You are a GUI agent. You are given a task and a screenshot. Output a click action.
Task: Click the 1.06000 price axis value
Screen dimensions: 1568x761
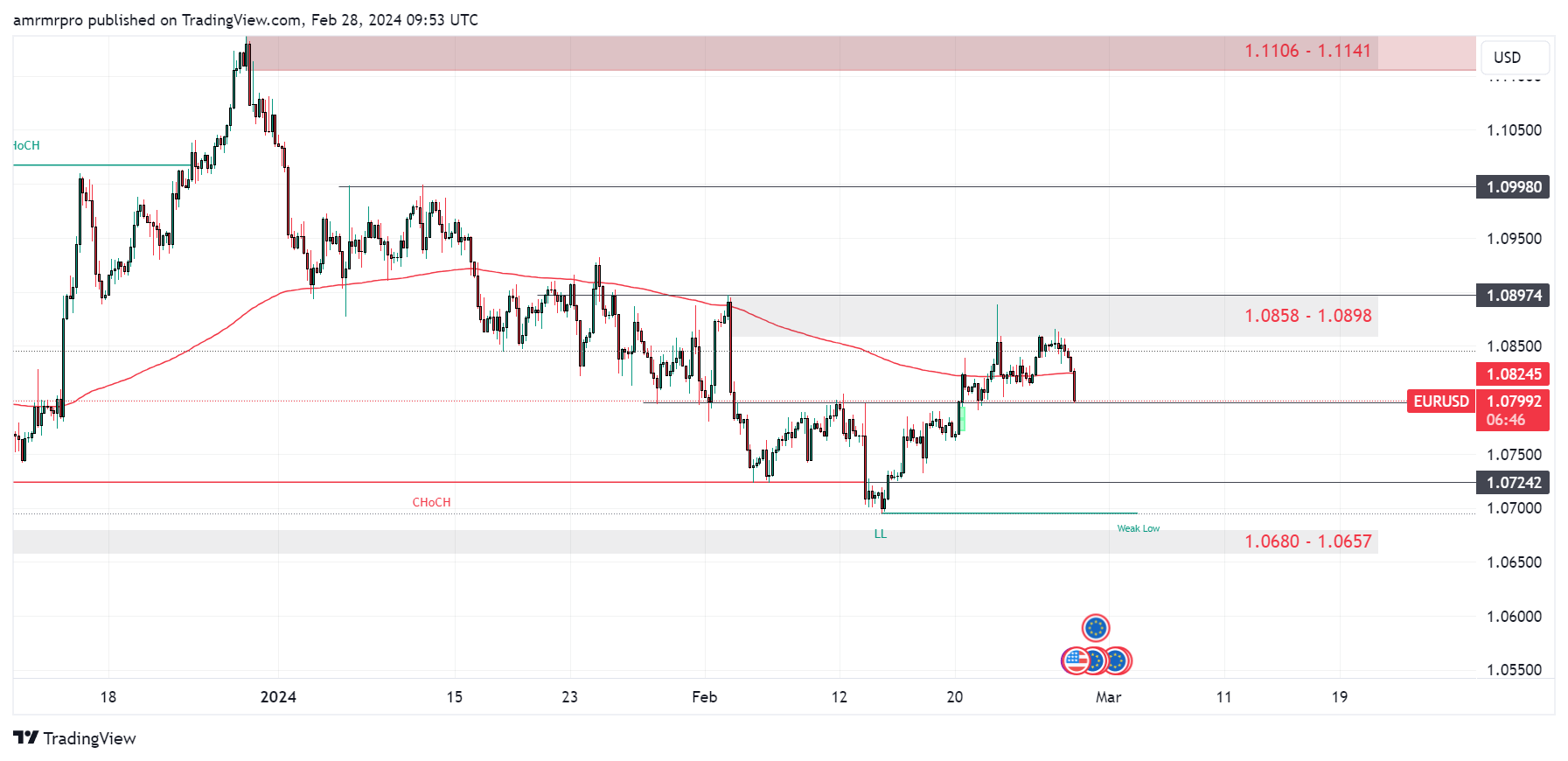(x=1514, y=617)
